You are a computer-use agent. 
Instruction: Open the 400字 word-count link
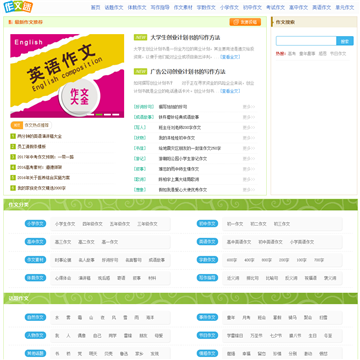pos(249,260)
